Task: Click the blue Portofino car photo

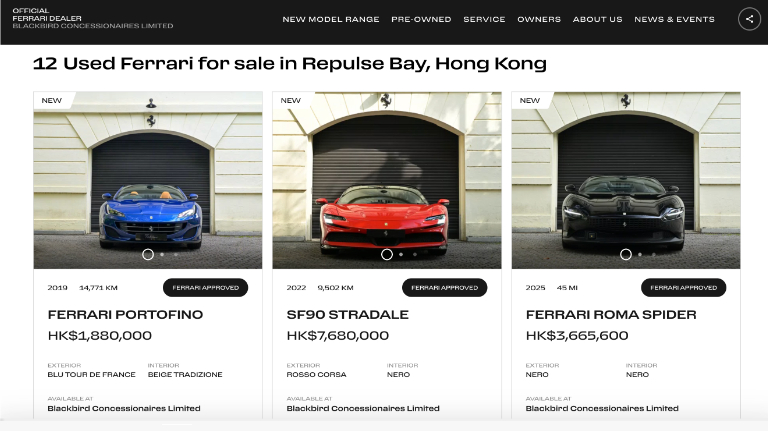Action: (x=148, y=180)
